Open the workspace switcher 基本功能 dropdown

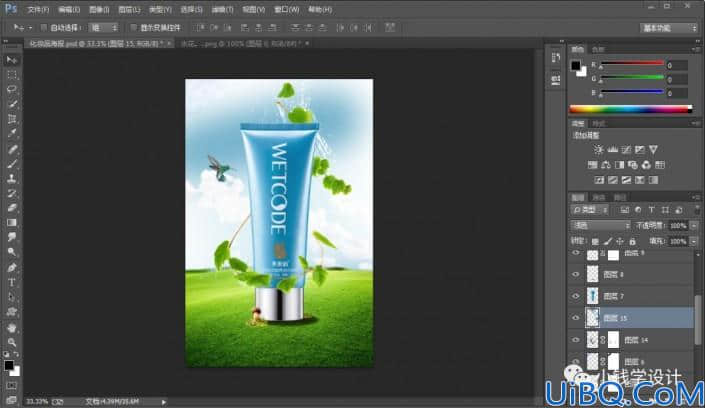pos(669,28)
